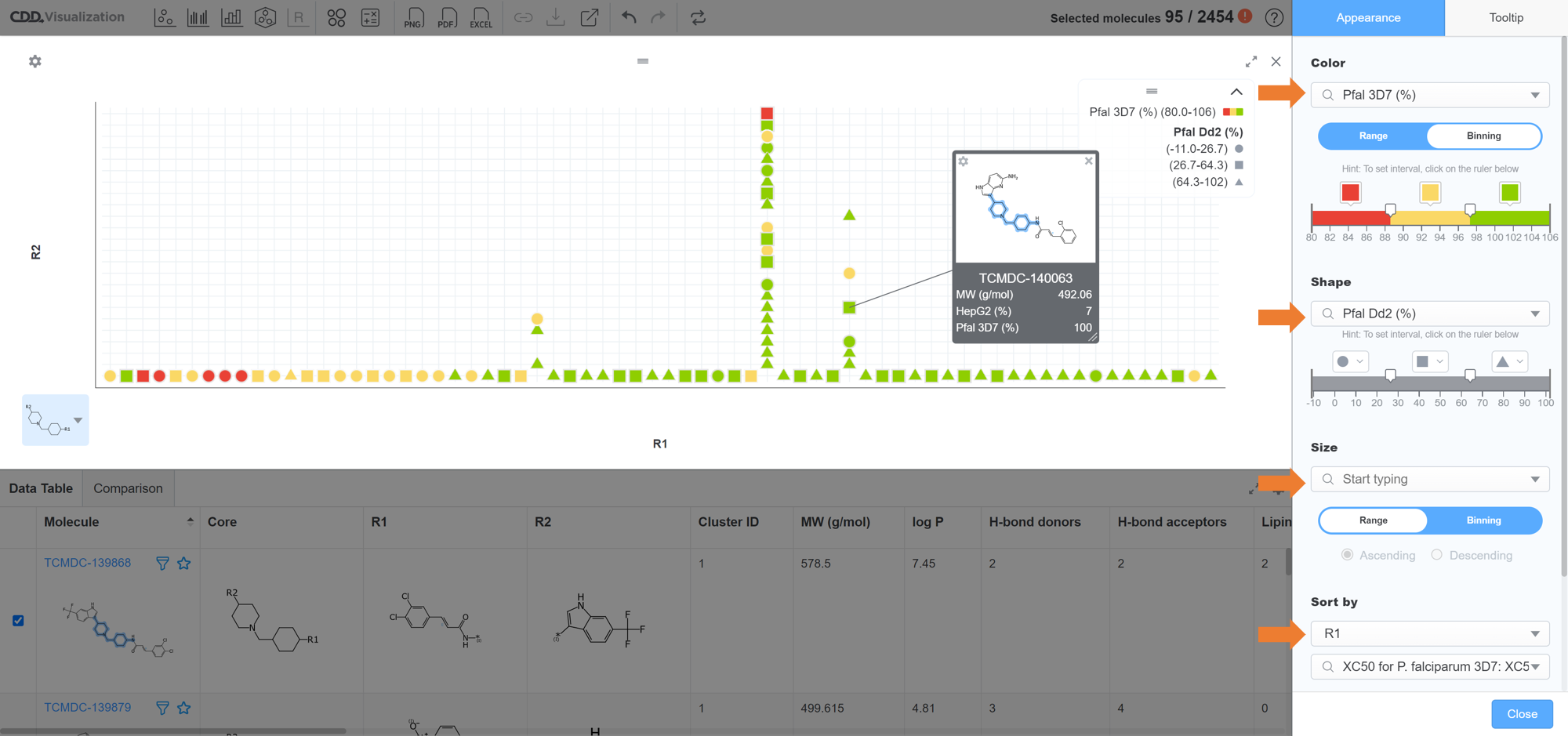Uncheck the TCMDC-139868 row checkbox
The height and width of the screenshot is (736, 1568).
(18, 621)
